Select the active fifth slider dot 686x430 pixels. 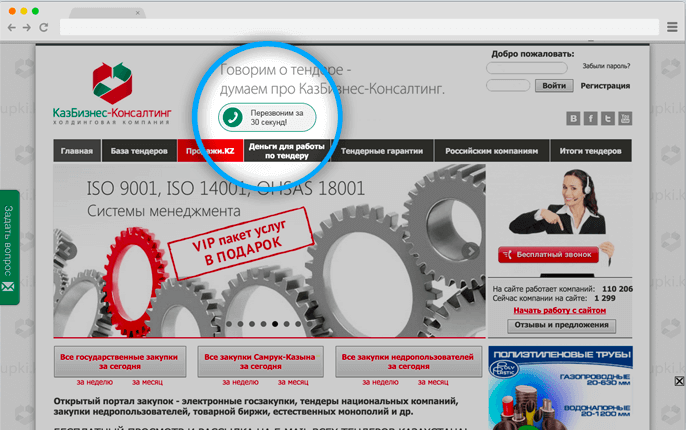(275, 324)
